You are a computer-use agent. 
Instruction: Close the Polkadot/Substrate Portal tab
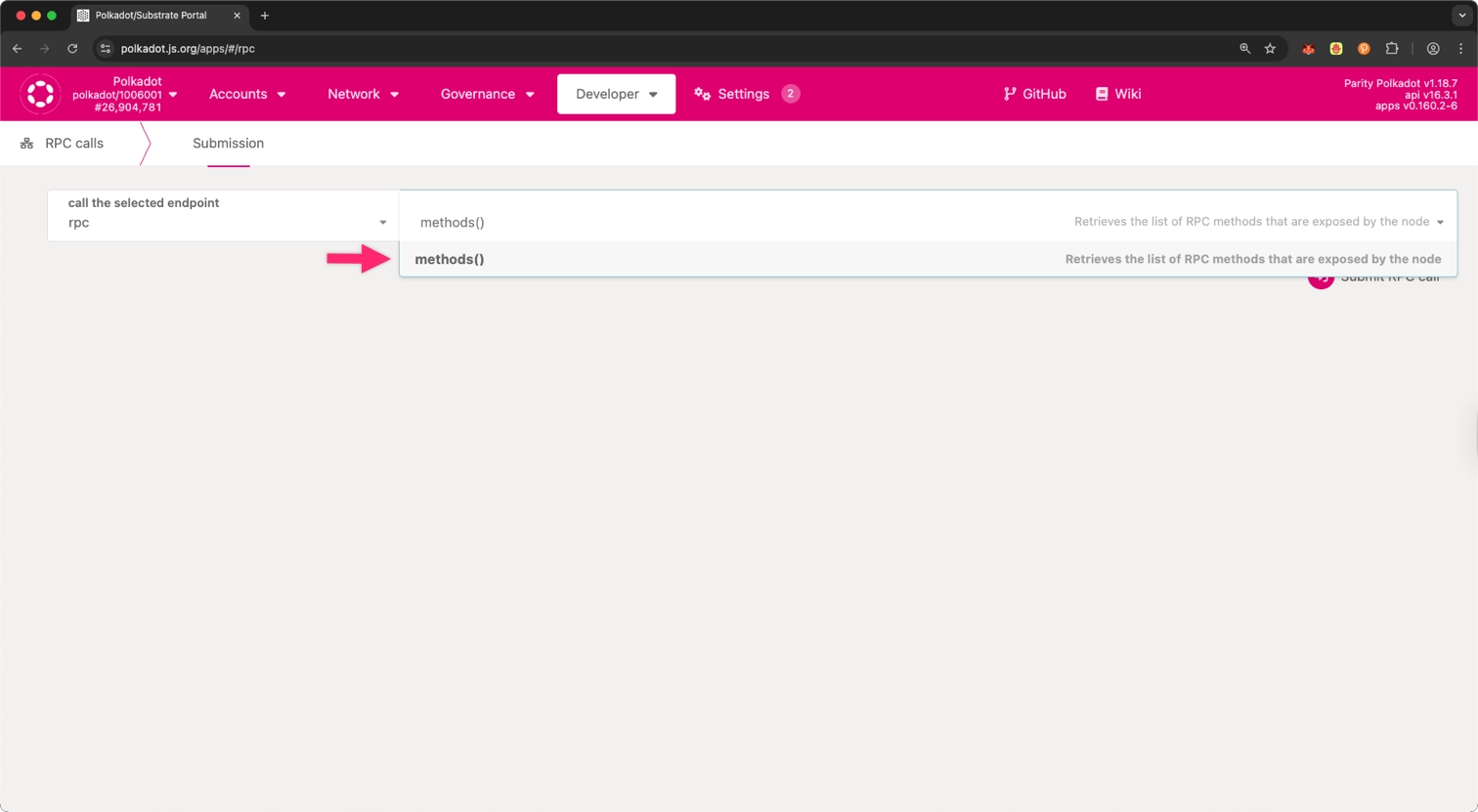237,16
